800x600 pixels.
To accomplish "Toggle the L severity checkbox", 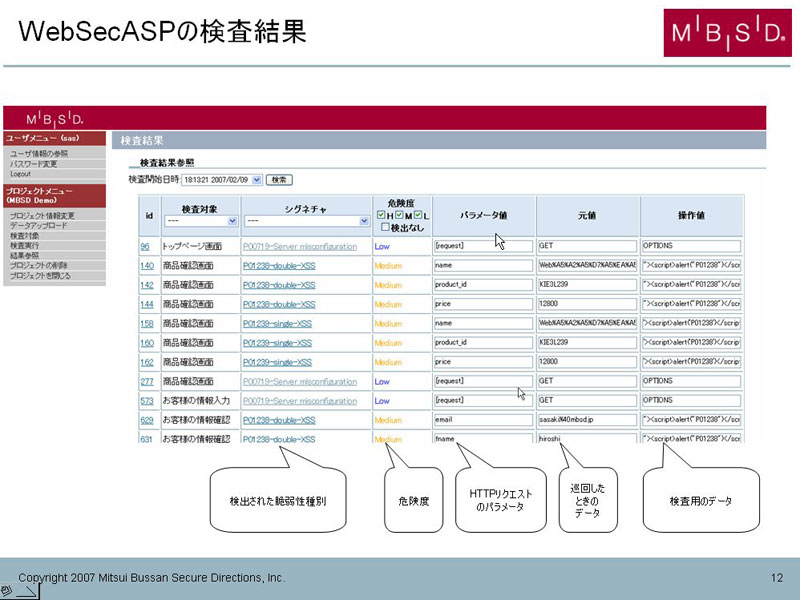I will click(418, 215).
